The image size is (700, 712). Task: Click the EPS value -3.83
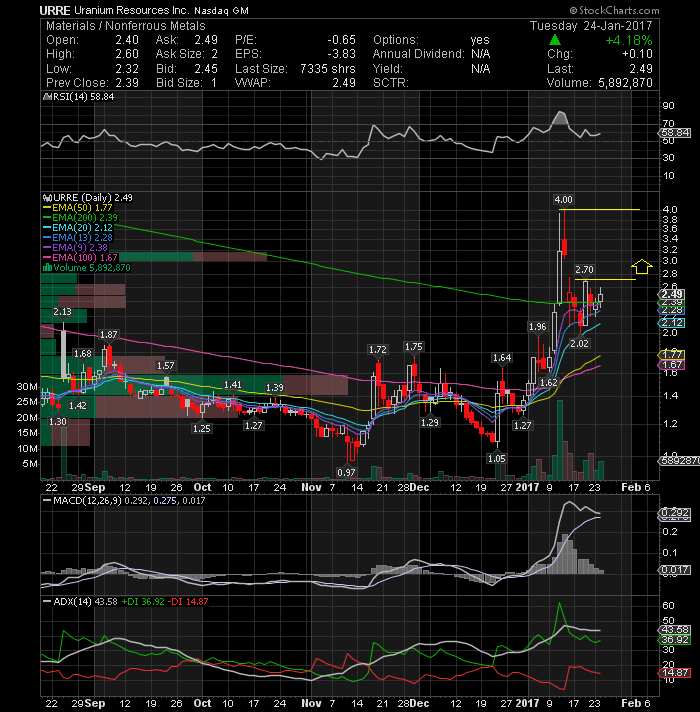341,54
